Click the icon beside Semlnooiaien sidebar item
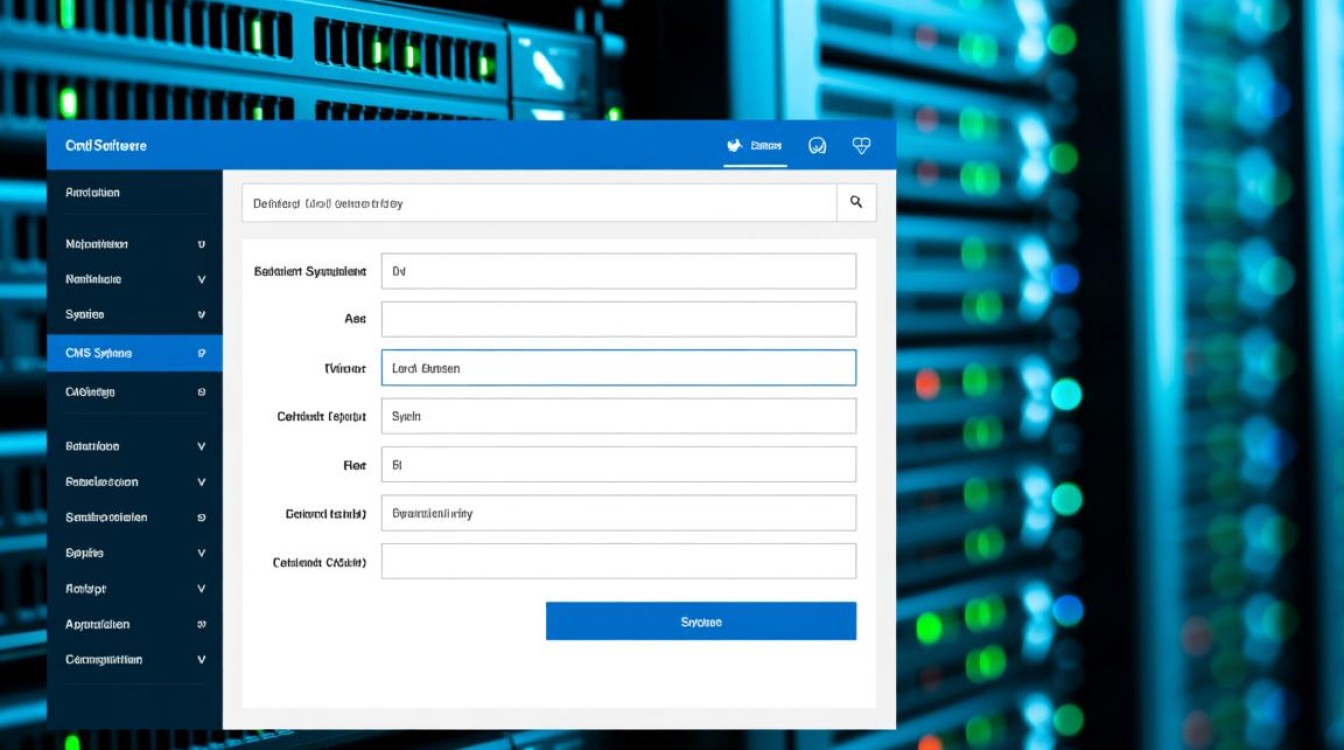 point(202,517)
